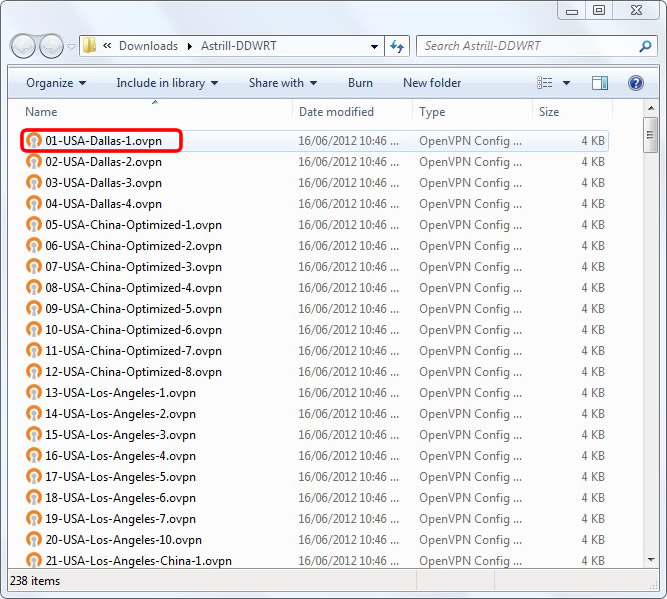Click icon of 10-USA-China-Optimized-6.ovpn
The image size is (667, 599).
[x=34, y=330]
